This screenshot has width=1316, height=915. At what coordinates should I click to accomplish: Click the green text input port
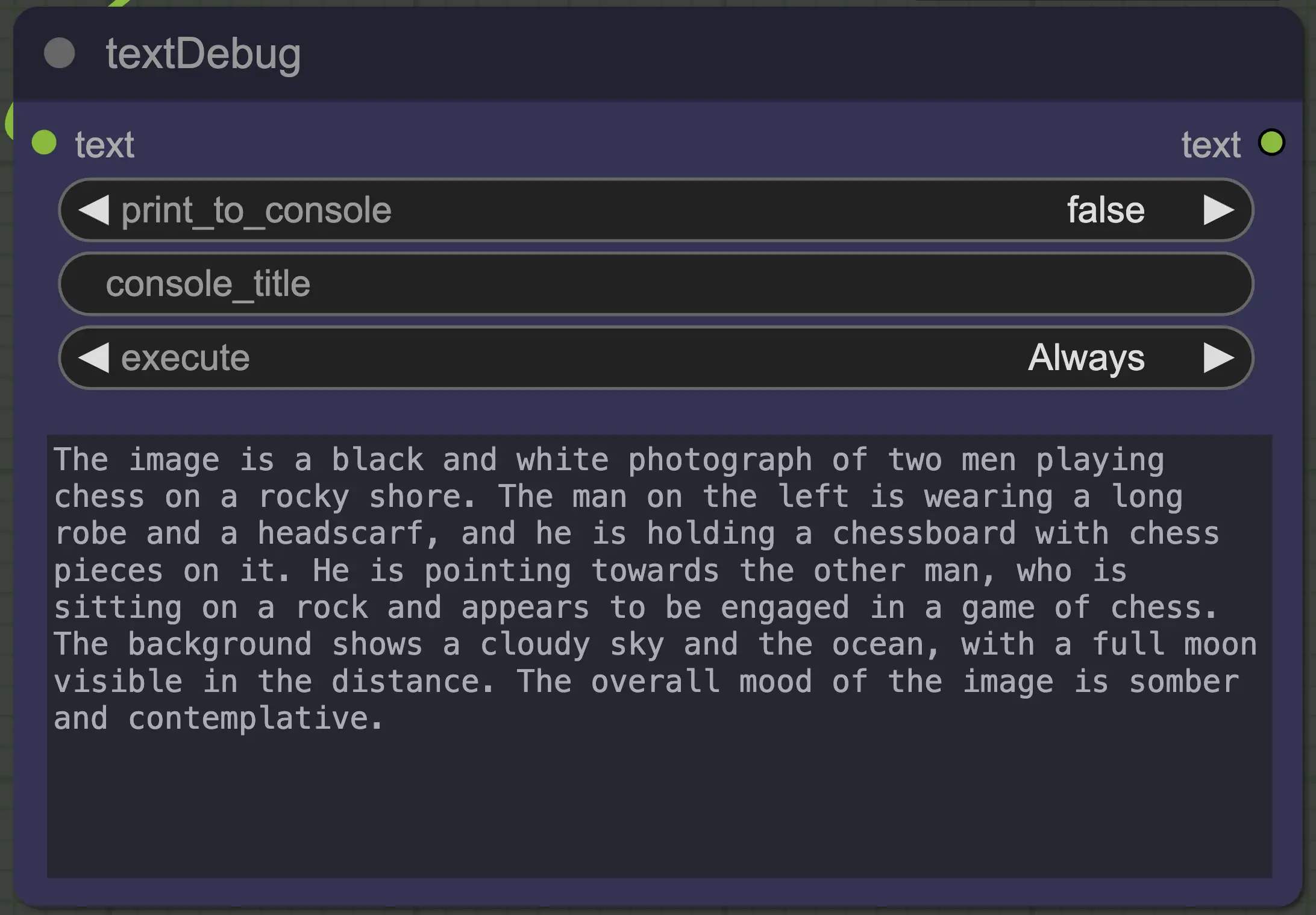(44, 143)
